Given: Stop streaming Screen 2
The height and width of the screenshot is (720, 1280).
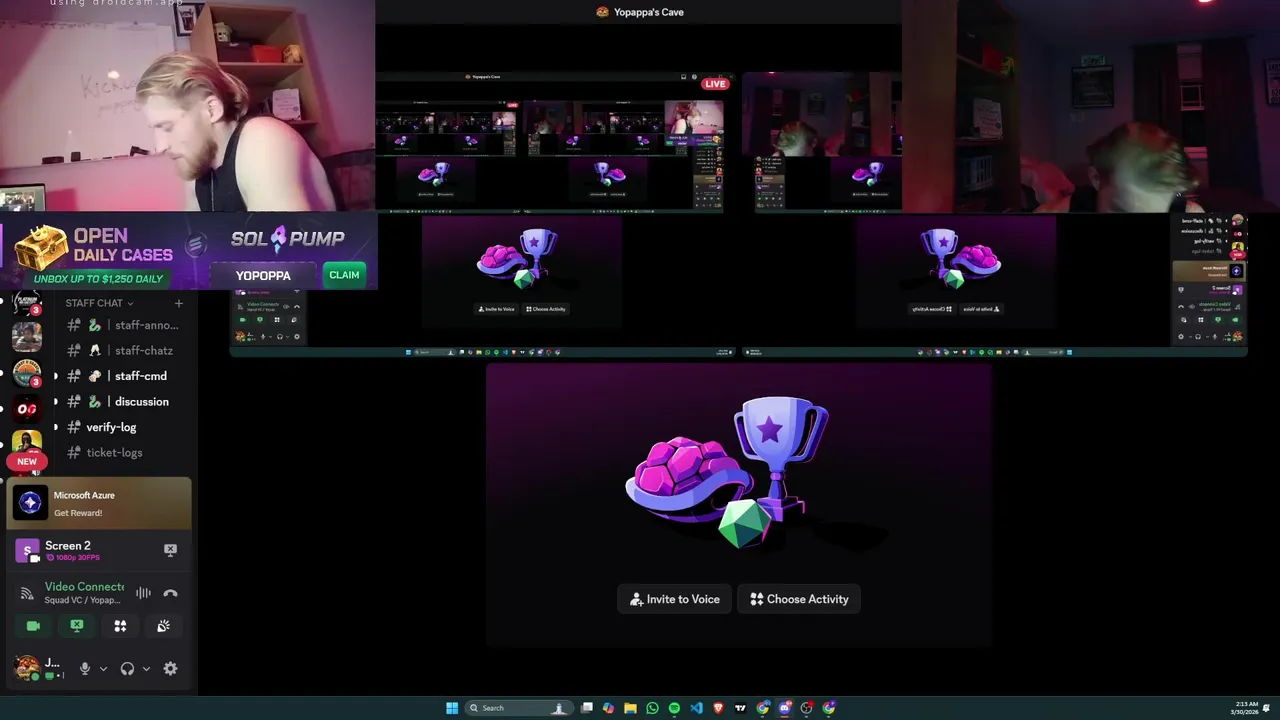Looking at the screenshot, I should [170, 550].
